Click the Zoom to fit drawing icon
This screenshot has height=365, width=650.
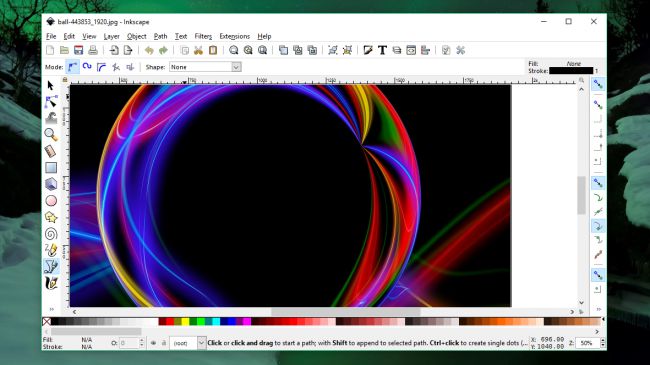[248, 50]
